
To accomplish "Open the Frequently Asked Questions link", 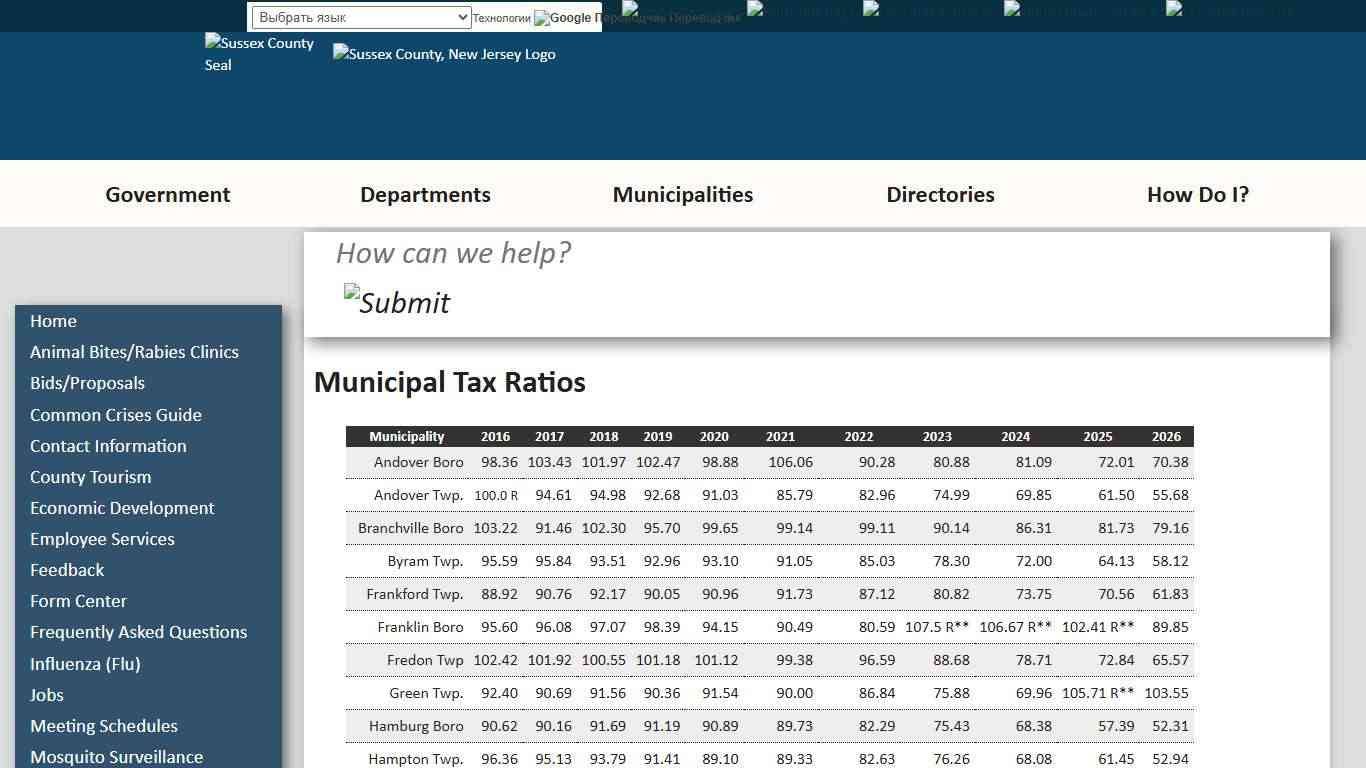I will click(x=138, y=632).
